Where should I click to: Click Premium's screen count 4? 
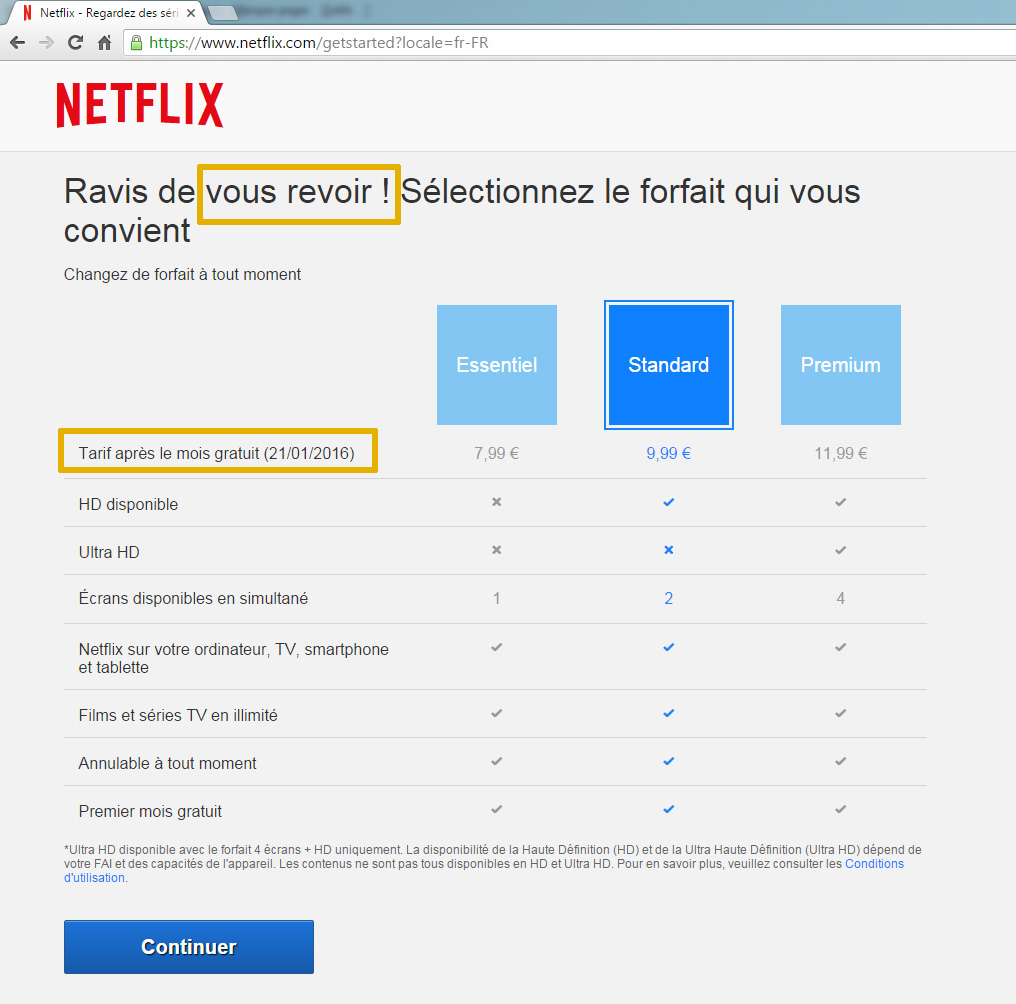coord(840,598)
